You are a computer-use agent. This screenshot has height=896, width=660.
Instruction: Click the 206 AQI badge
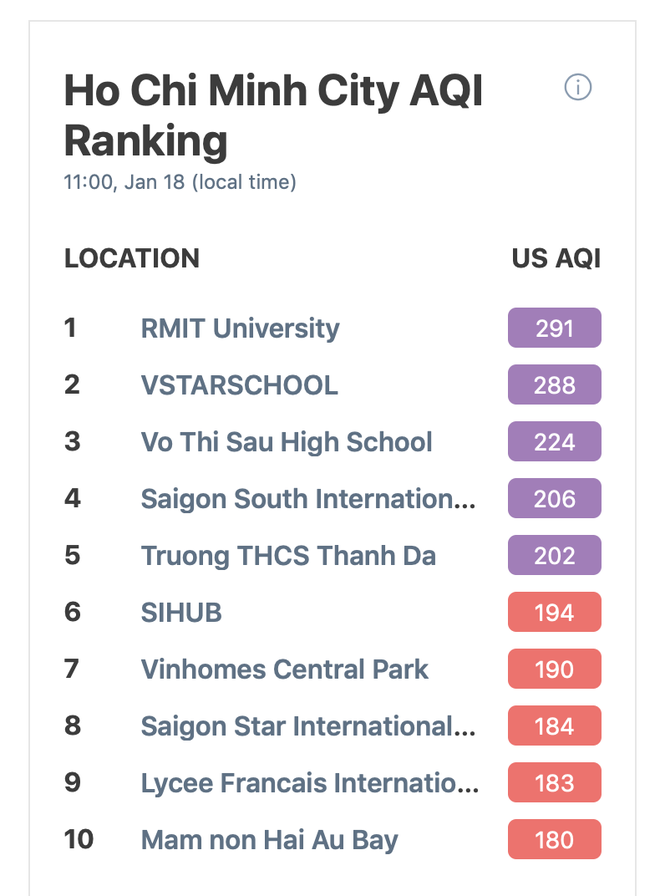(554, 499)
